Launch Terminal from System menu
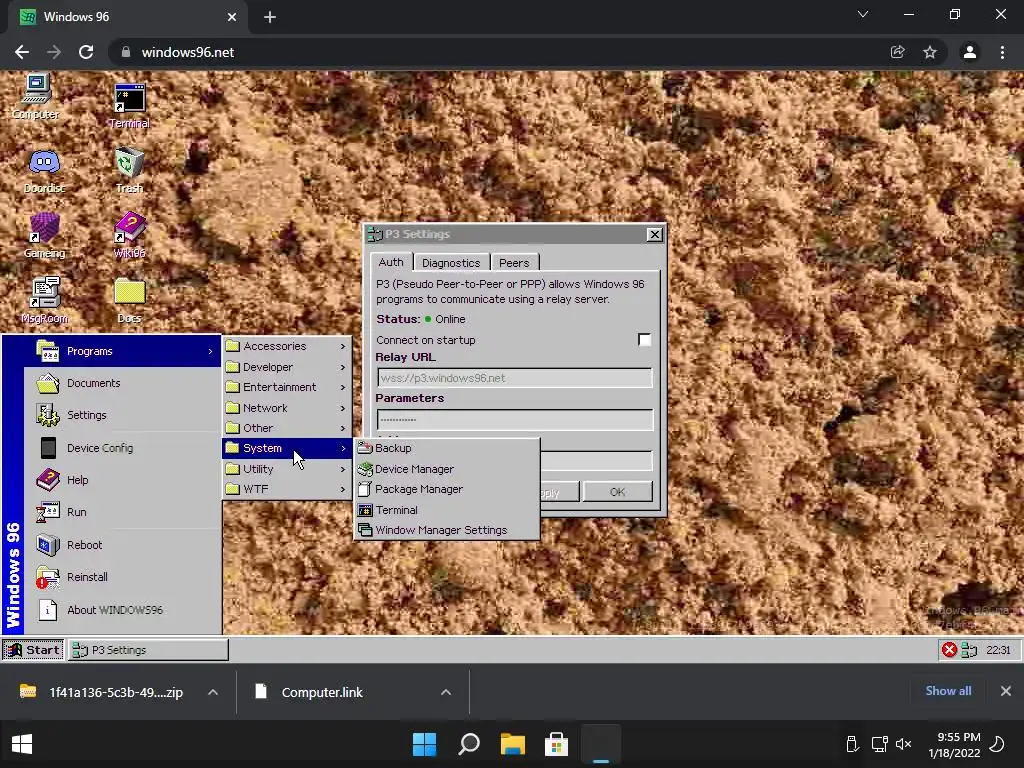The height and width of the screenshot is (768, 1024). click(447, 510)
